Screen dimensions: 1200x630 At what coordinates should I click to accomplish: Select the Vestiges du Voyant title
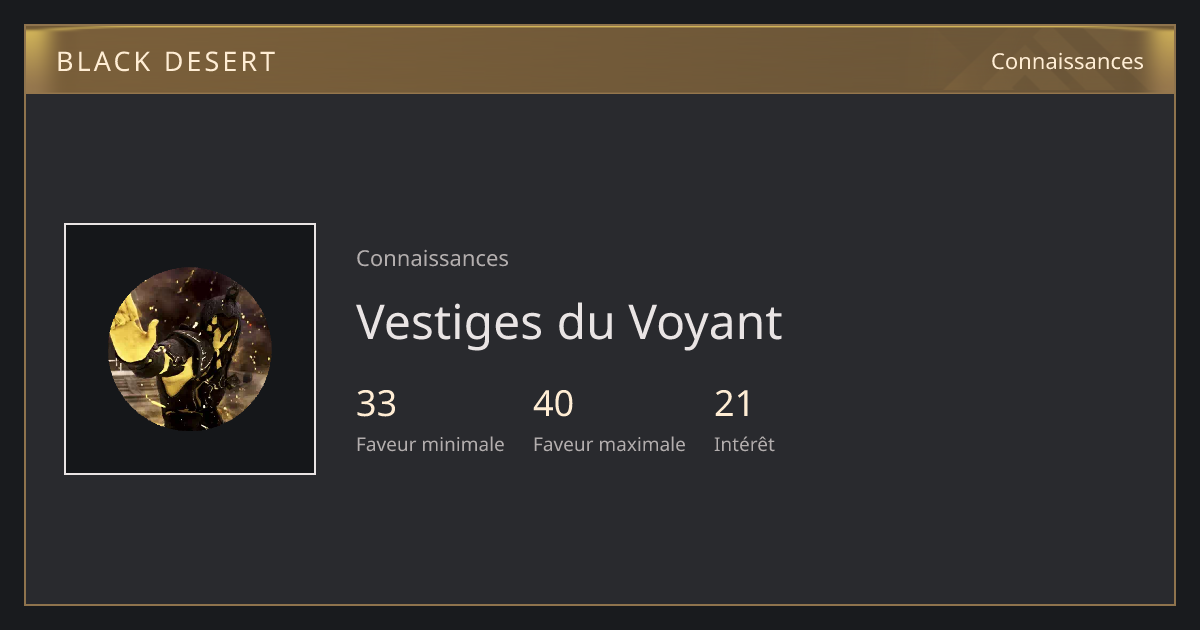[569, 322]
